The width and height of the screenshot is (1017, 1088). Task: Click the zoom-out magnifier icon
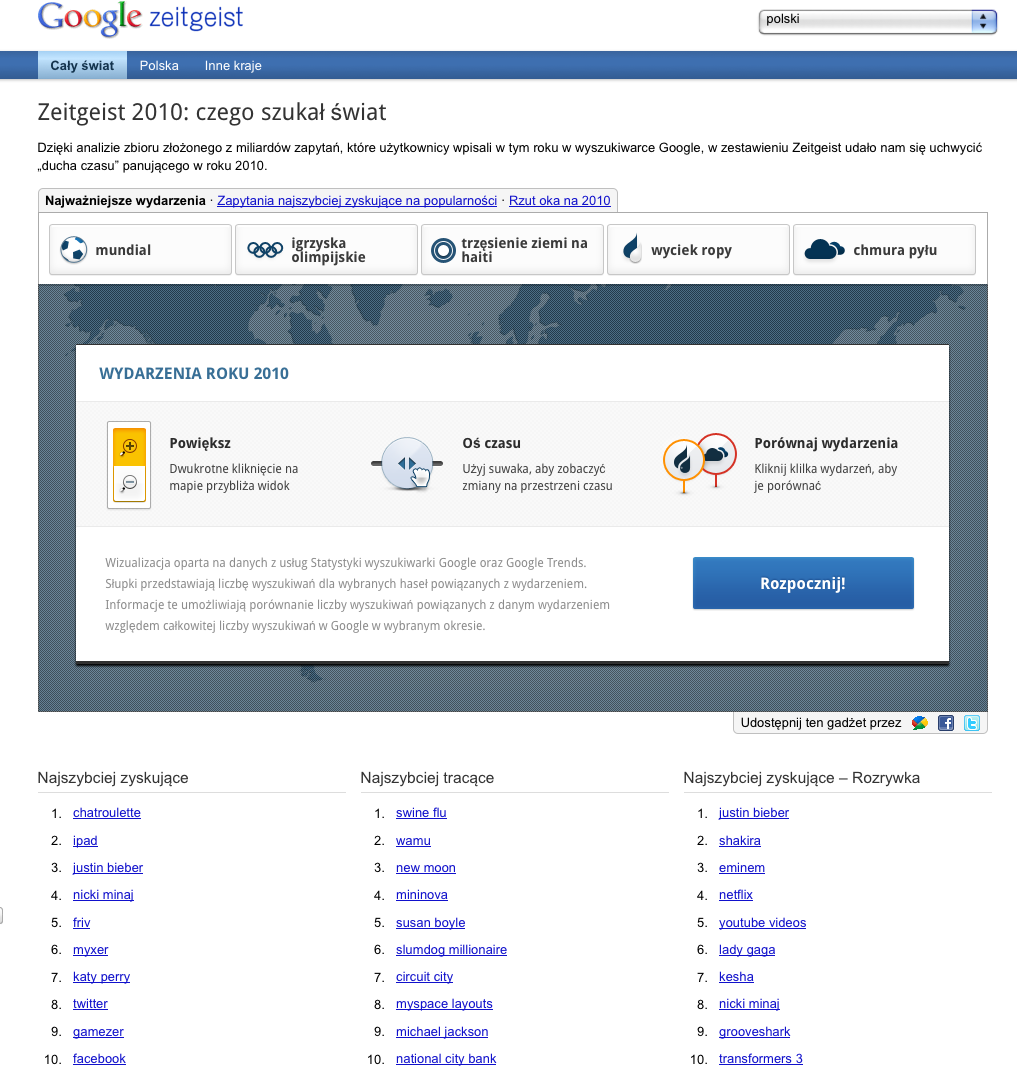coord(129,483)
